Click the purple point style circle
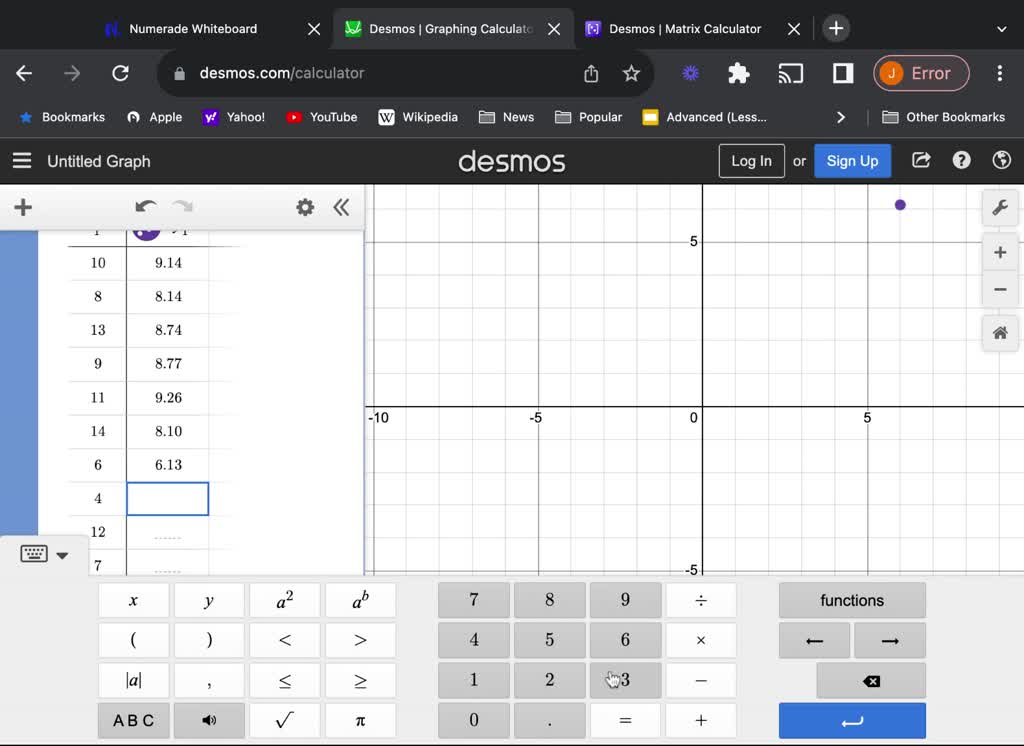Screen dimensions: 1024x746 coord(146,229)
